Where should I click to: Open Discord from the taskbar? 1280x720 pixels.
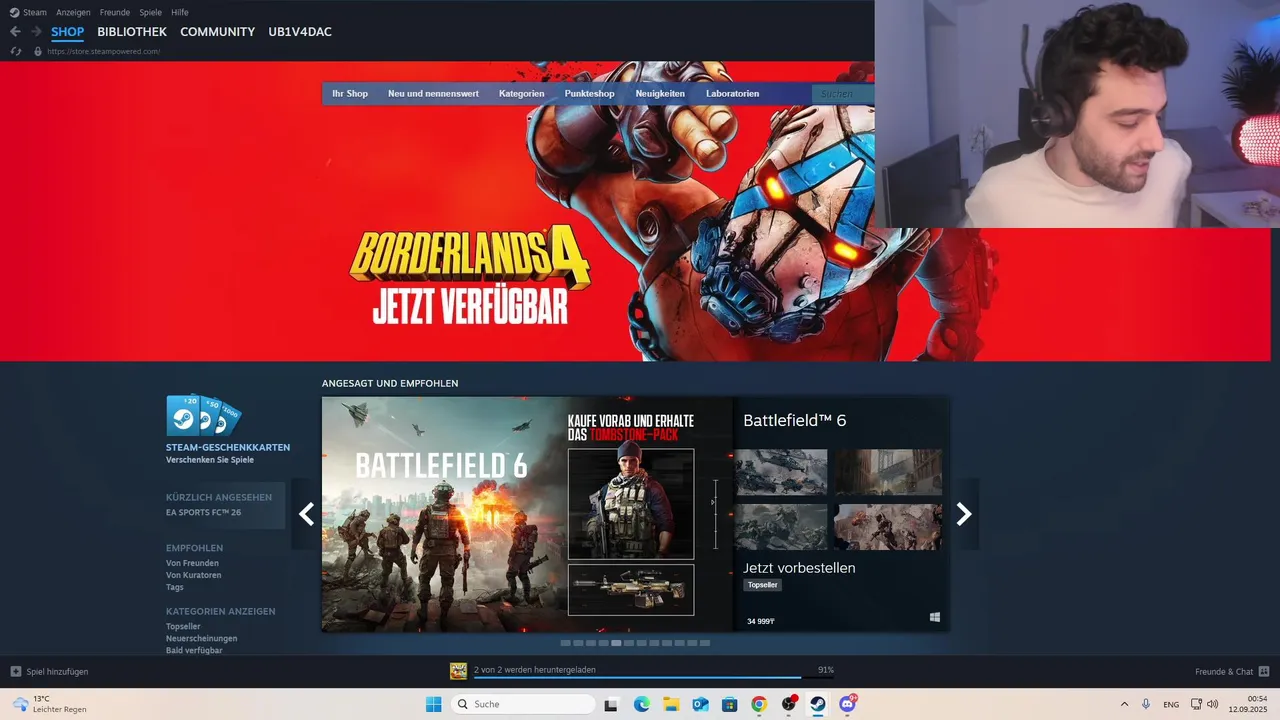tap(848, 704)
